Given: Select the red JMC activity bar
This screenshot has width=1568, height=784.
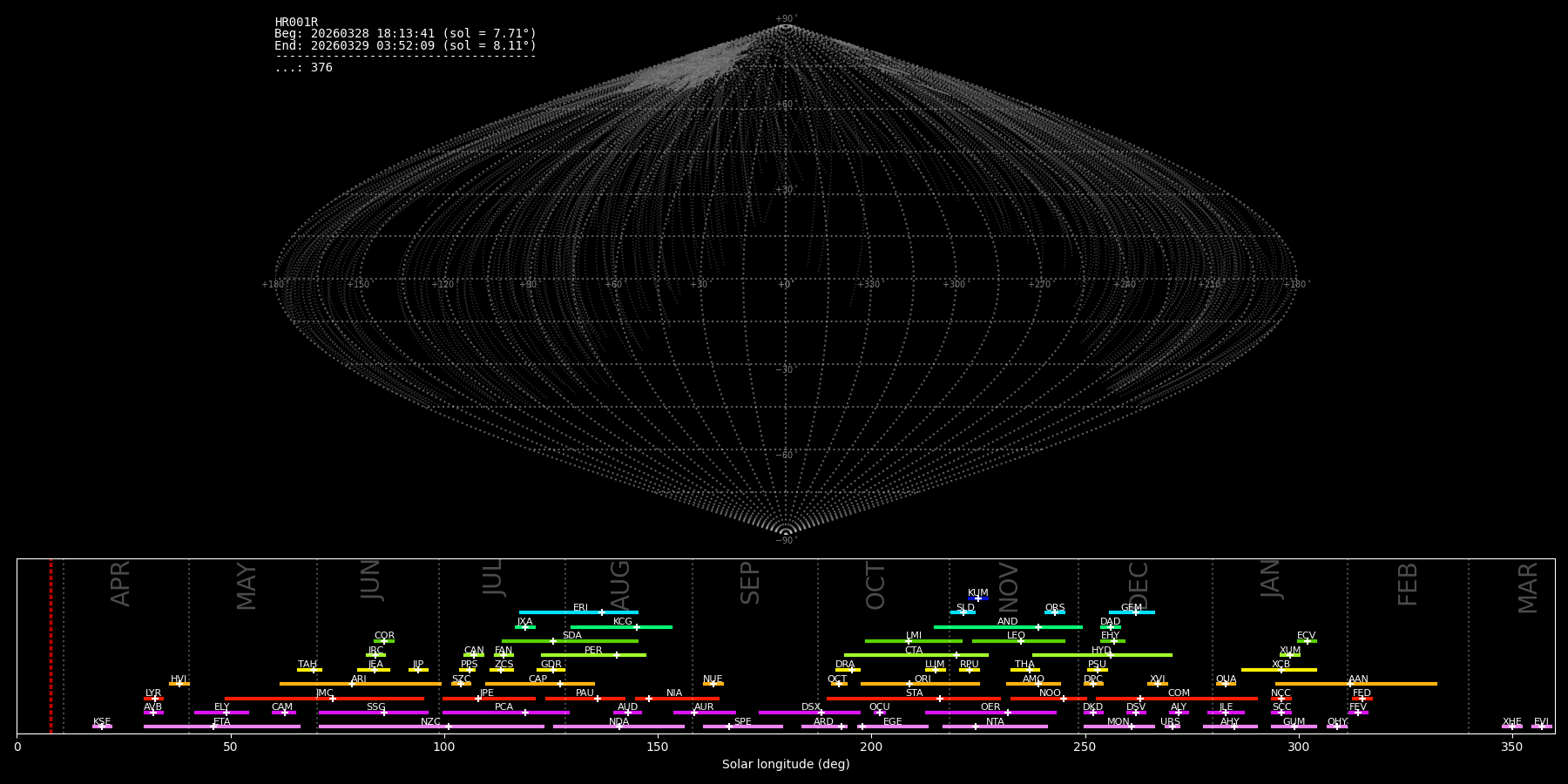Looking at the screenshot, I should [325, 699].
